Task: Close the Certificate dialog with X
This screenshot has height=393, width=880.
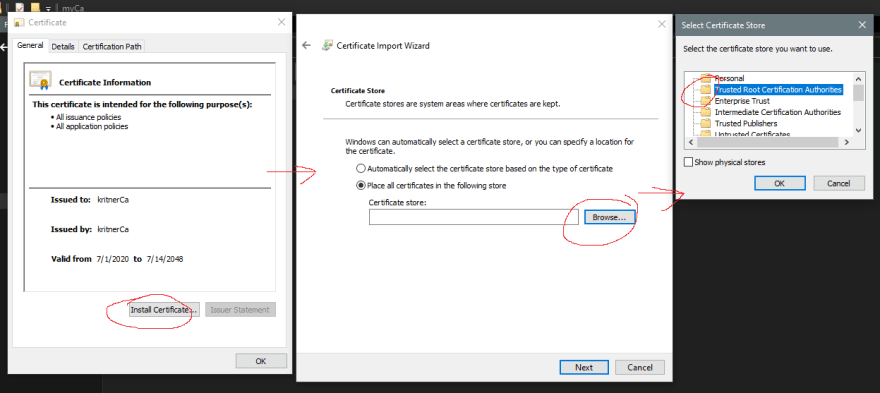Action: point(281,22)
